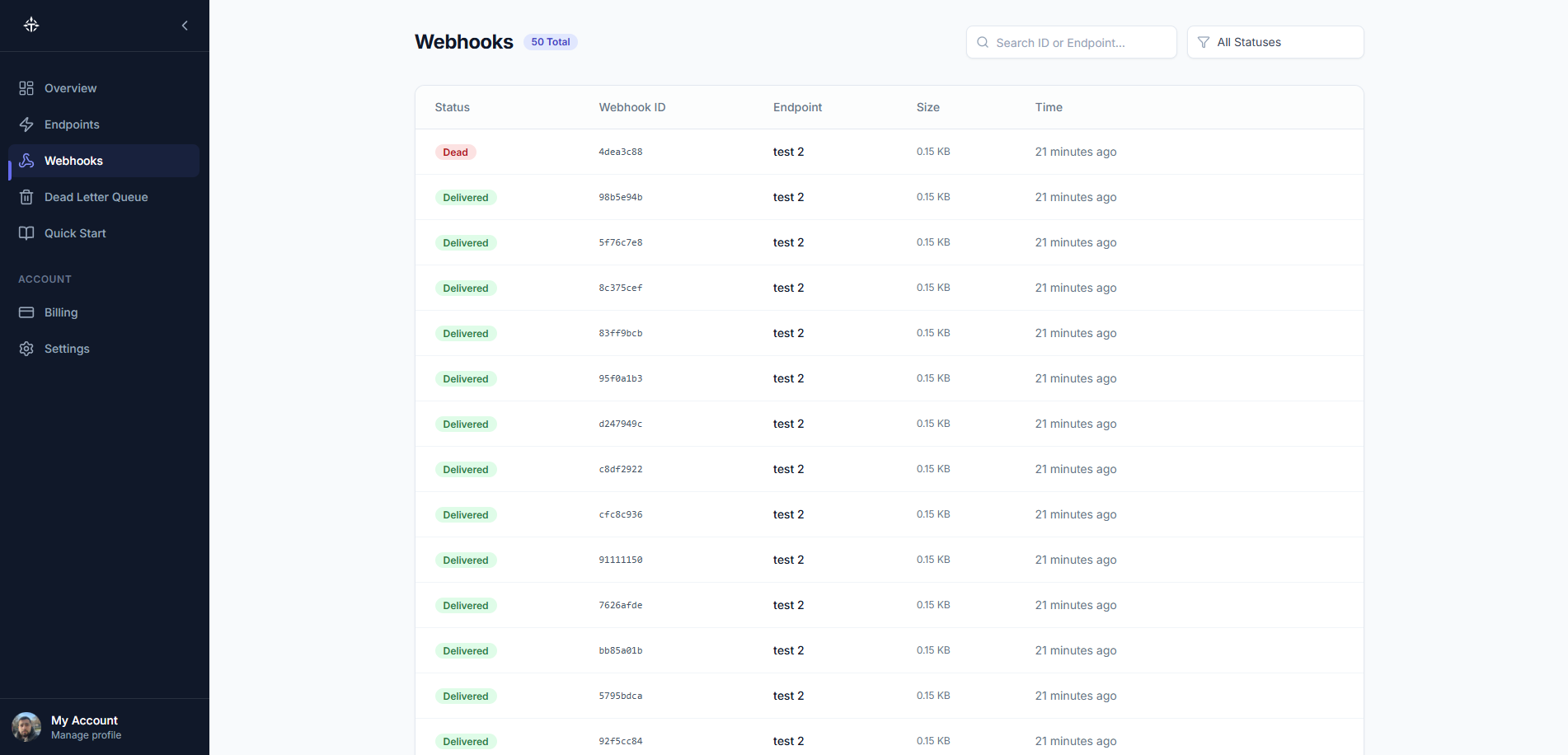Open webhook 5f76c7e8
The width and height of the screenshot is (1568, 755).
pyautogui.click(x=889, y=242)
